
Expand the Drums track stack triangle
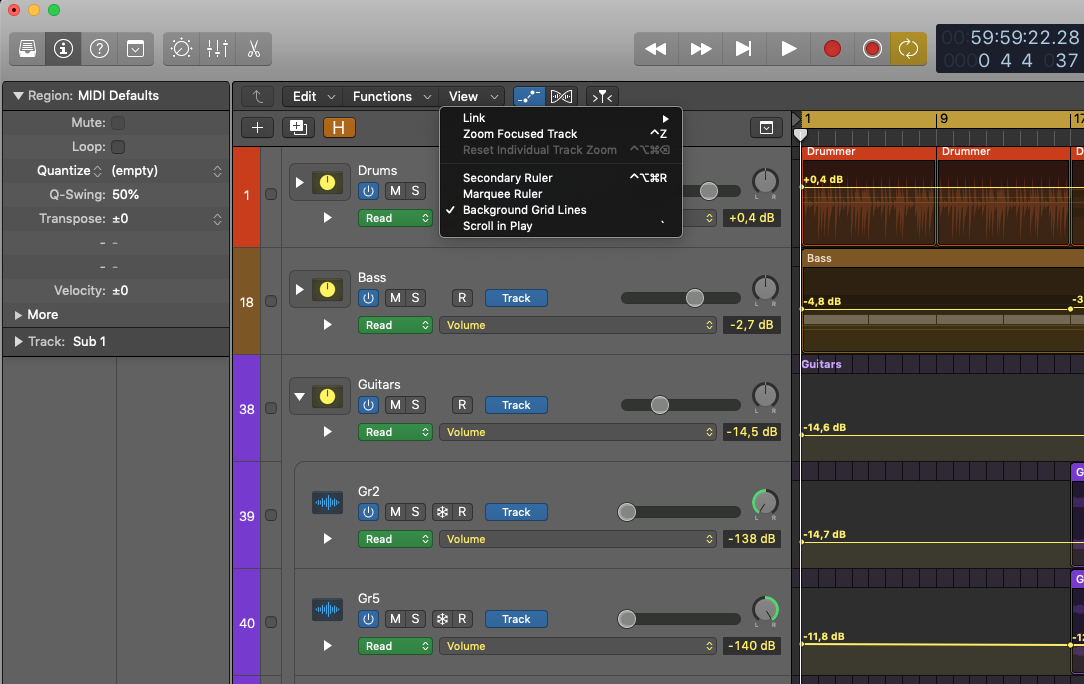click(x=299, y=183)
